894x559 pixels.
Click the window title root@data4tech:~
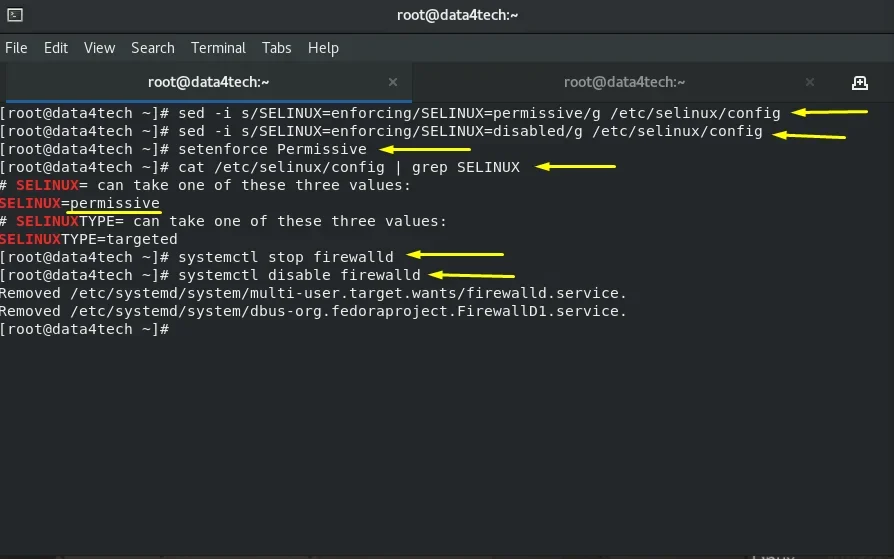click(x=457, y=15)
